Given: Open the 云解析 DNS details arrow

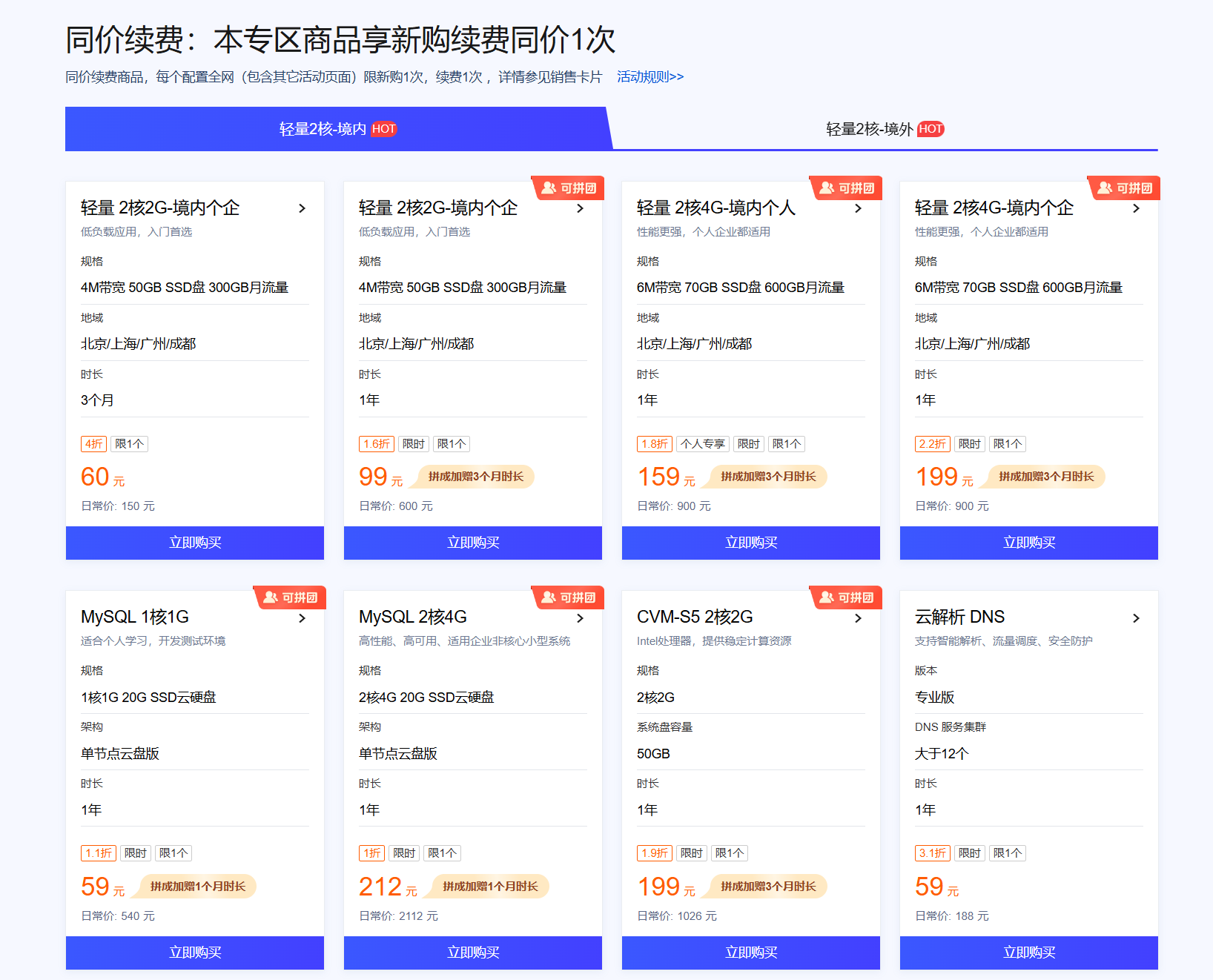Looking at the screenshot, I should point(1136,618).
